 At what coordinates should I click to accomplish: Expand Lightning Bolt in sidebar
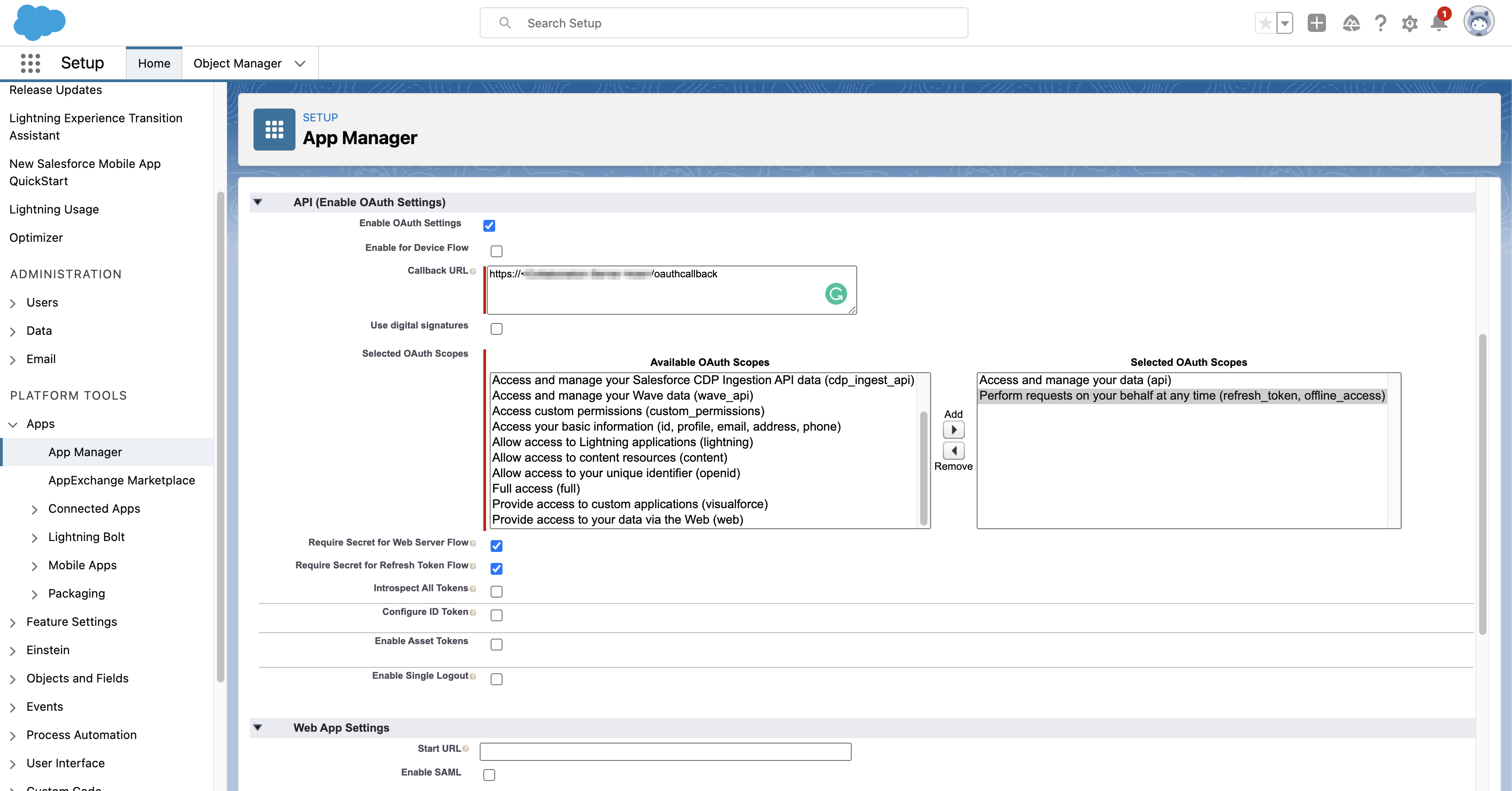[x=35, y=537]
